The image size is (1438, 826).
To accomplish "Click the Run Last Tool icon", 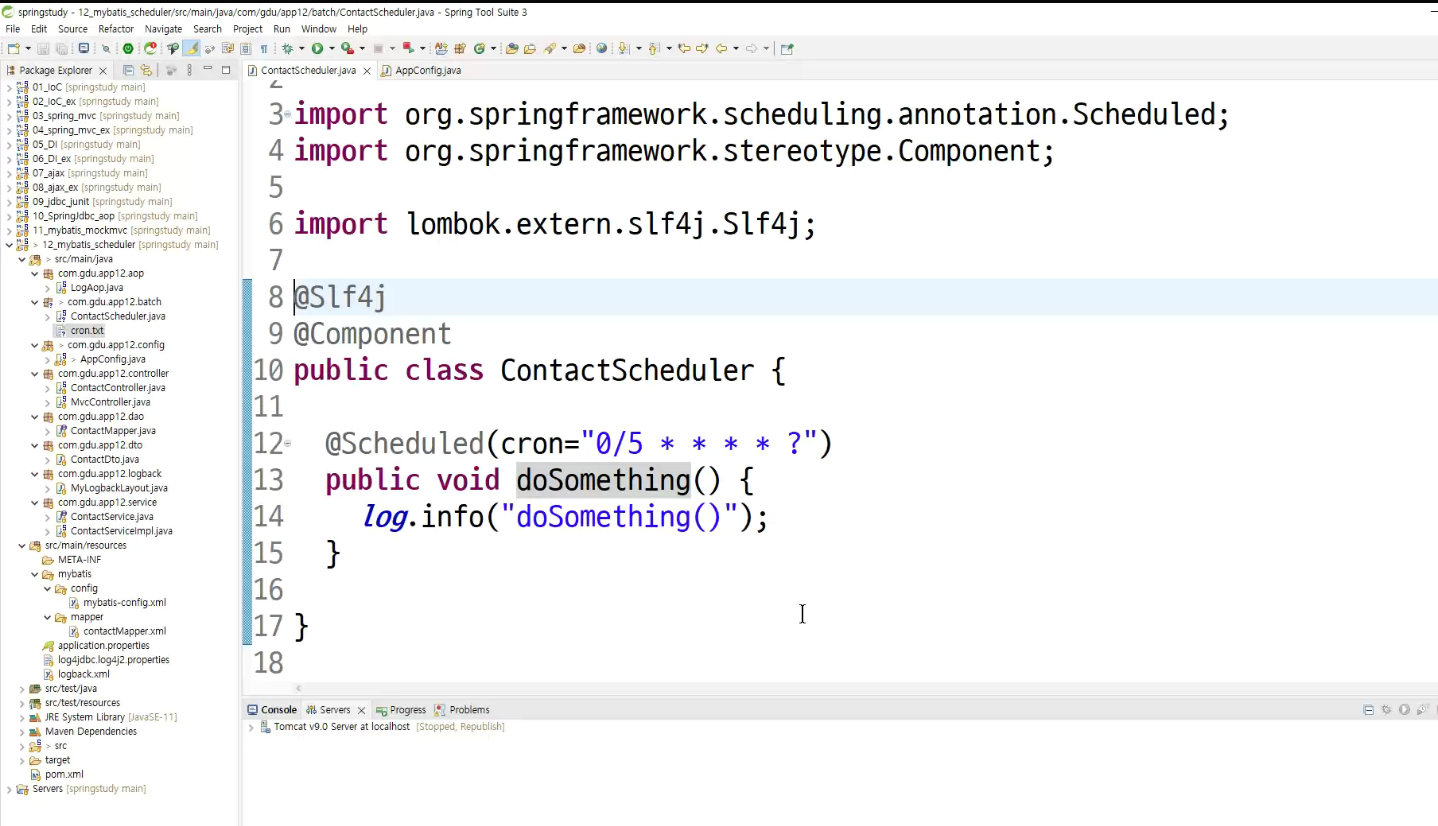I will pos(348,48).
